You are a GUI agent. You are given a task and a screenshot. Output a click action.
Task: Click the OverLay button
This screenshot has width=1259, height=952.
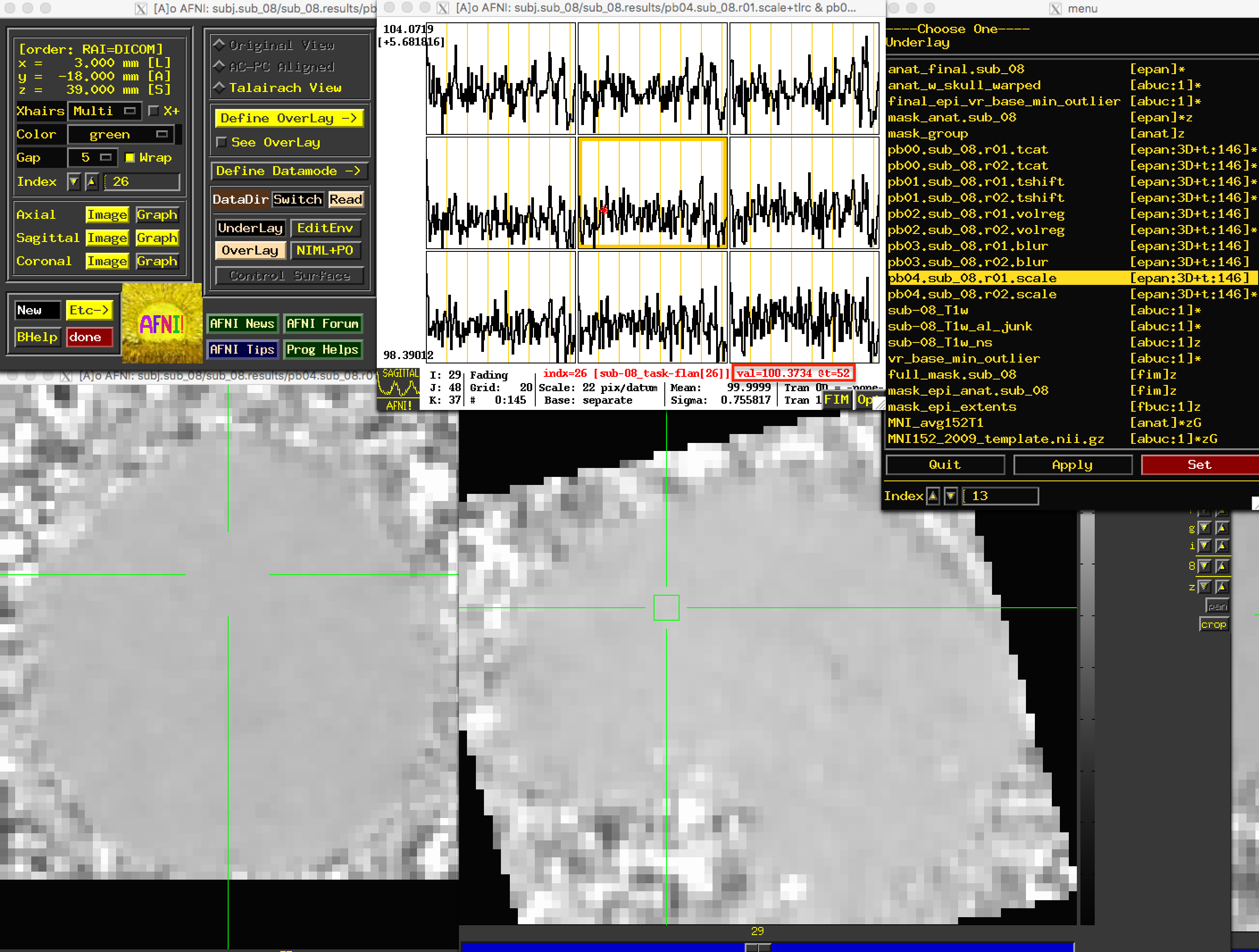pos(250,251)
